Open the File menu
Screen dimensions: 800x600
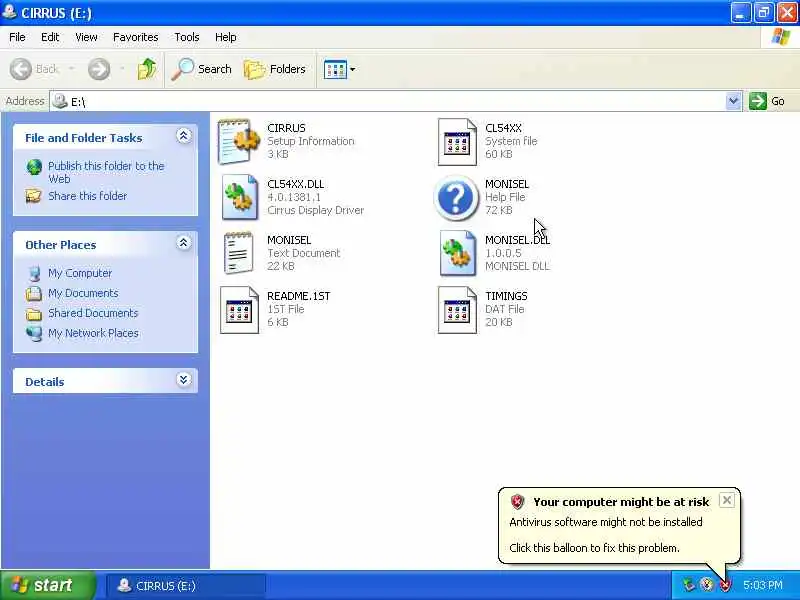17,37
